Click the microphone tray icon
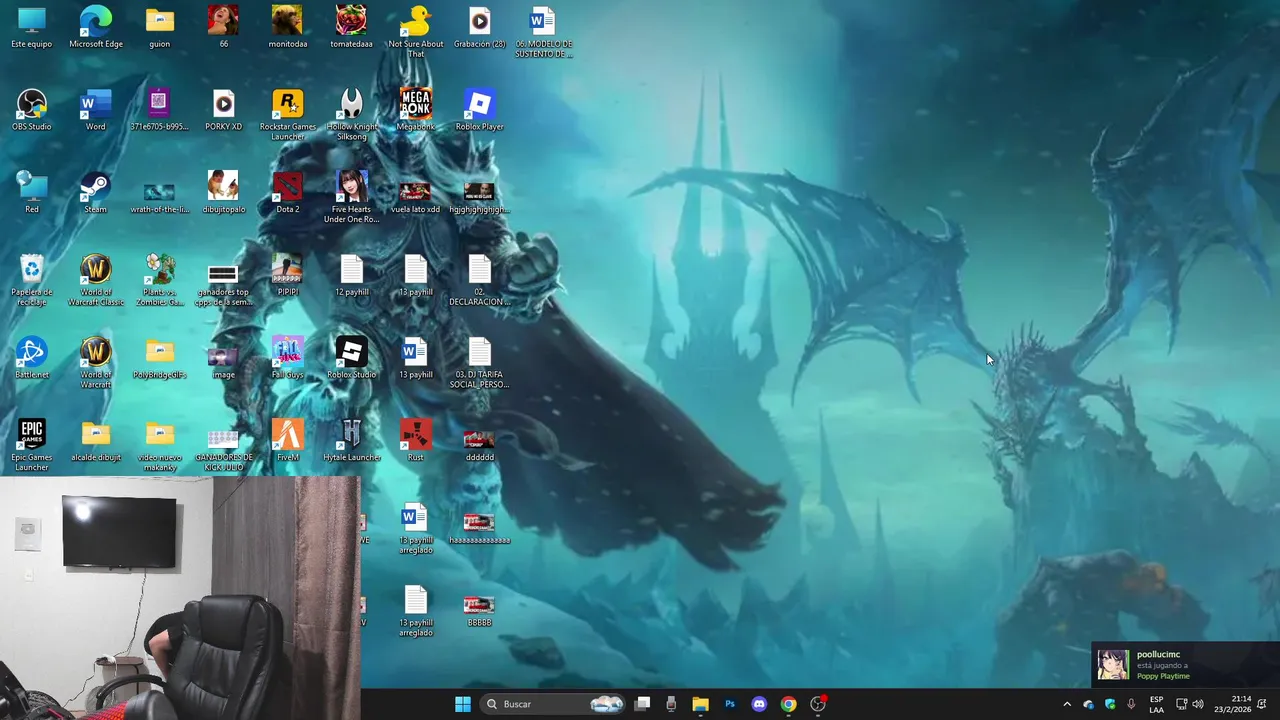1280x720 pixels. click(1131, 704)
